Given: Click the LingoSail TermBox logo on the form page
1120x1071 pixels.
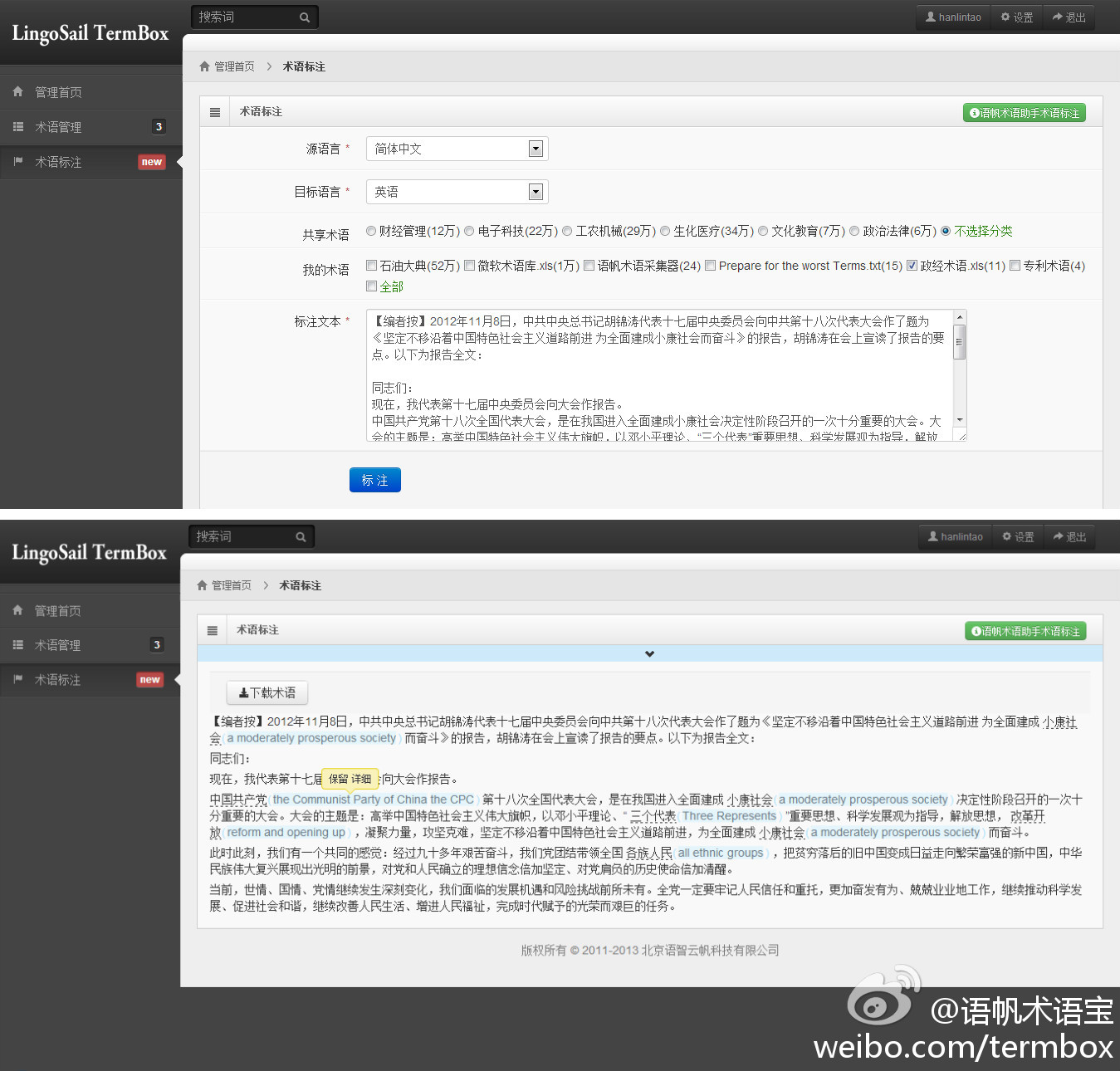Looking at the screenshot, I should click(x=90, y=33).
